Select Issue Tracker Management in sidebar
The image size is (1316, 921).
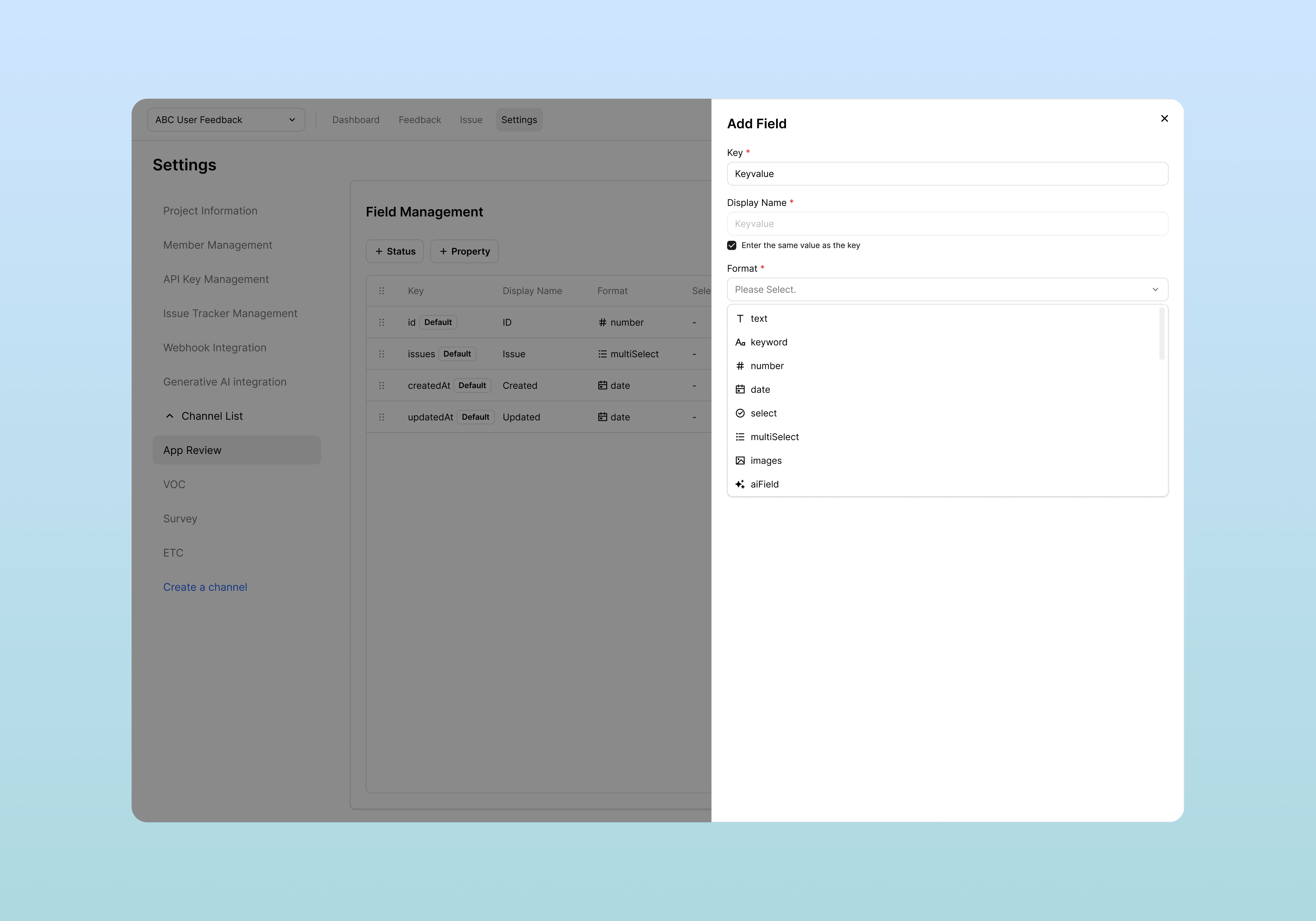230,313
